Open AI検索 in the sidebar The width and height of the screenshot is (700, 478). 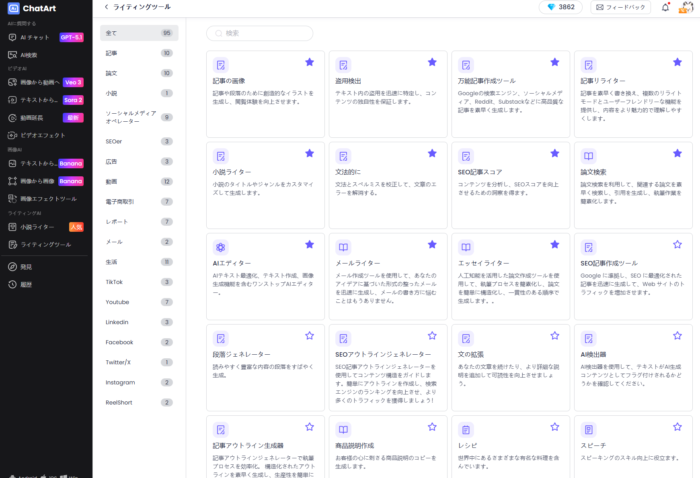(46, 55)
